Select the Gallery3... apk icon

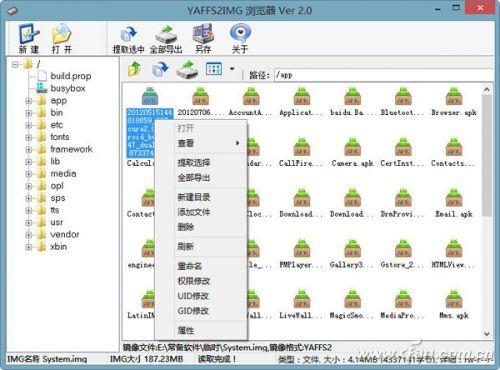pyautogui.click(x=352, y=248)
